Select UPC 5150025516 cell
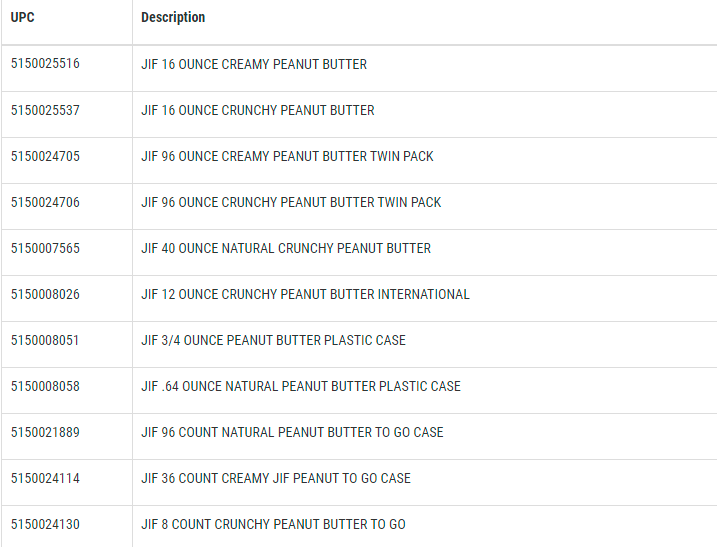This screenshot has height=547, width=717. click(x=45, y=64)
